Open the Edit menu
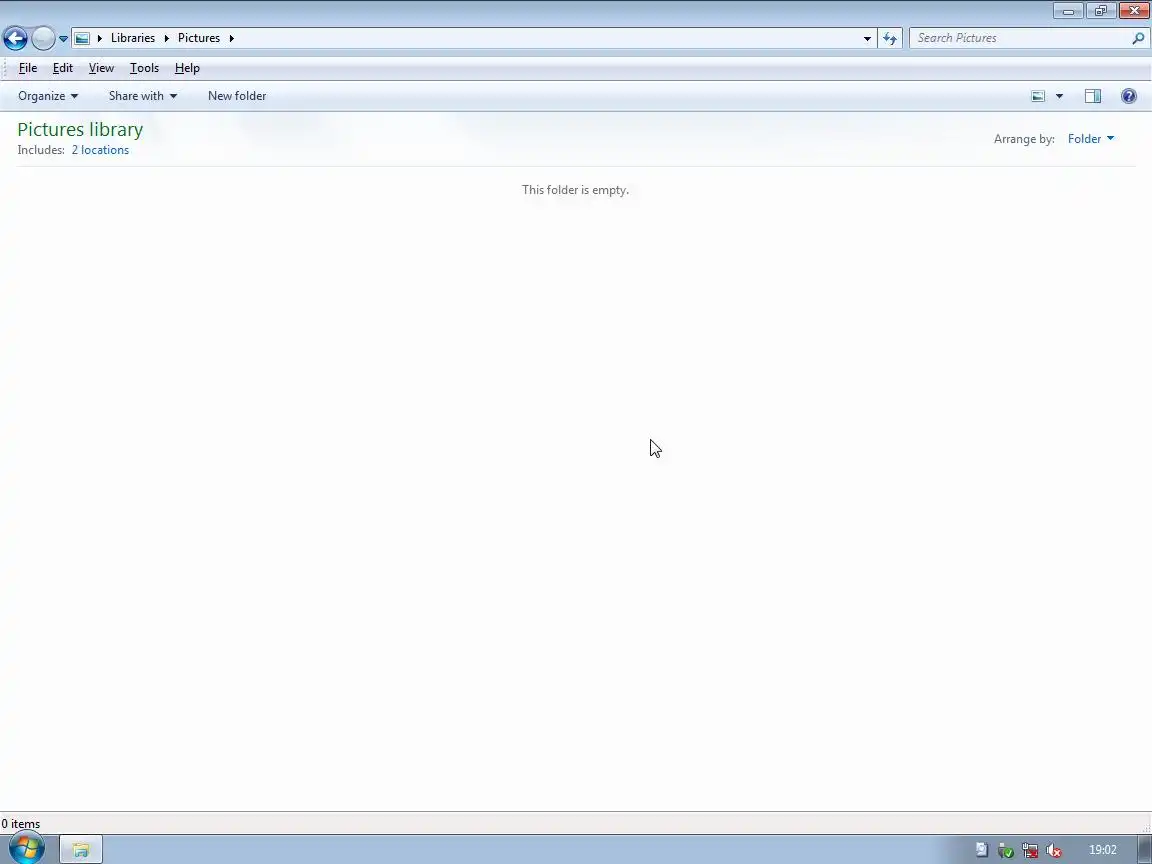This screenshot has height=864, width=1152. click(62, 68)
